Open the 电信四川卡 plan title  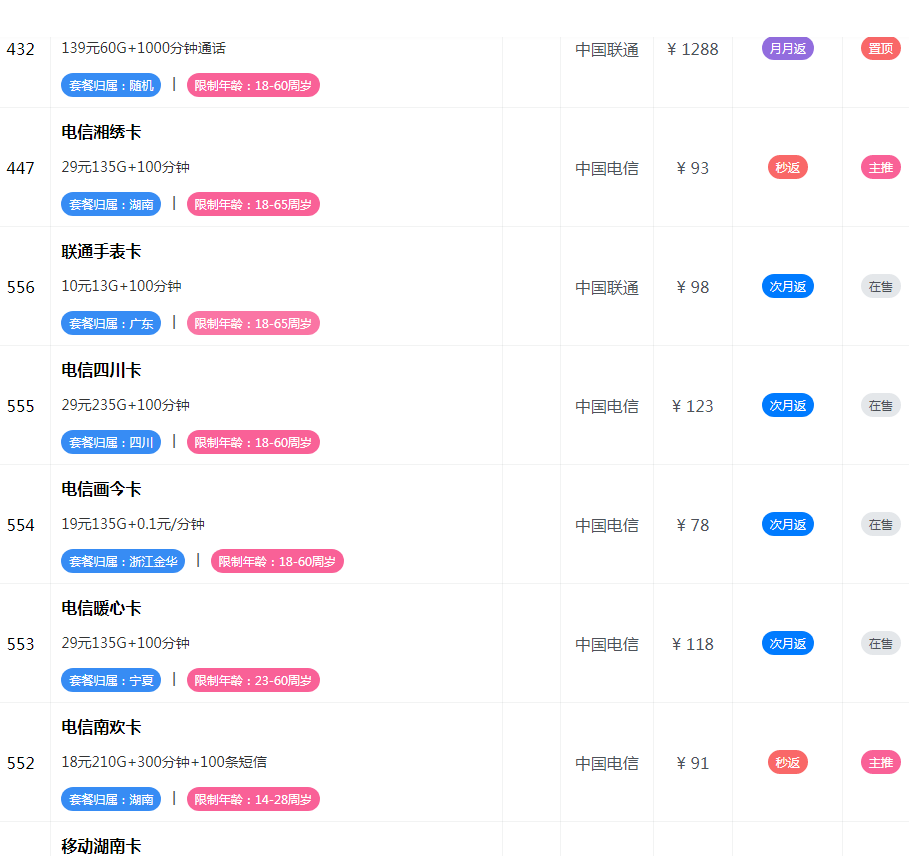[101, 370]
